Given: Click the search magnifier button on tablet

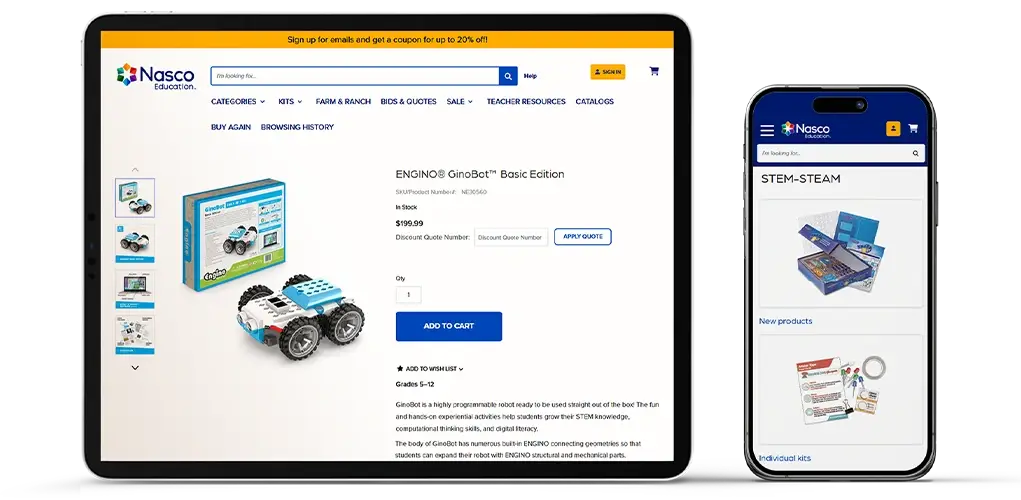Looking at the screenshot, I should (x=508, y=76).
